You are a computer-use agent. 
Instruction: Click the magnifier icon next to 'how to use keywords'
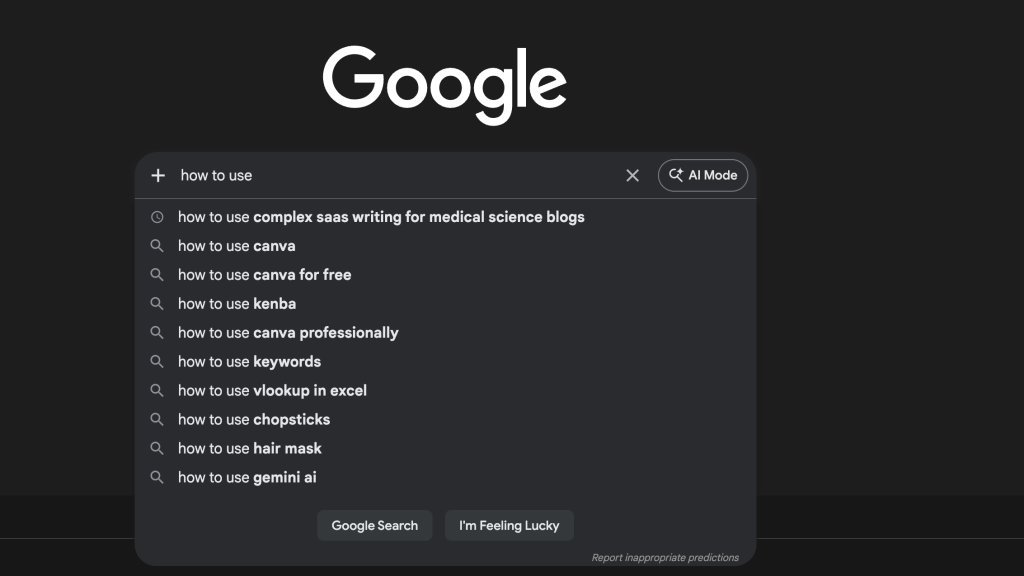157,361
